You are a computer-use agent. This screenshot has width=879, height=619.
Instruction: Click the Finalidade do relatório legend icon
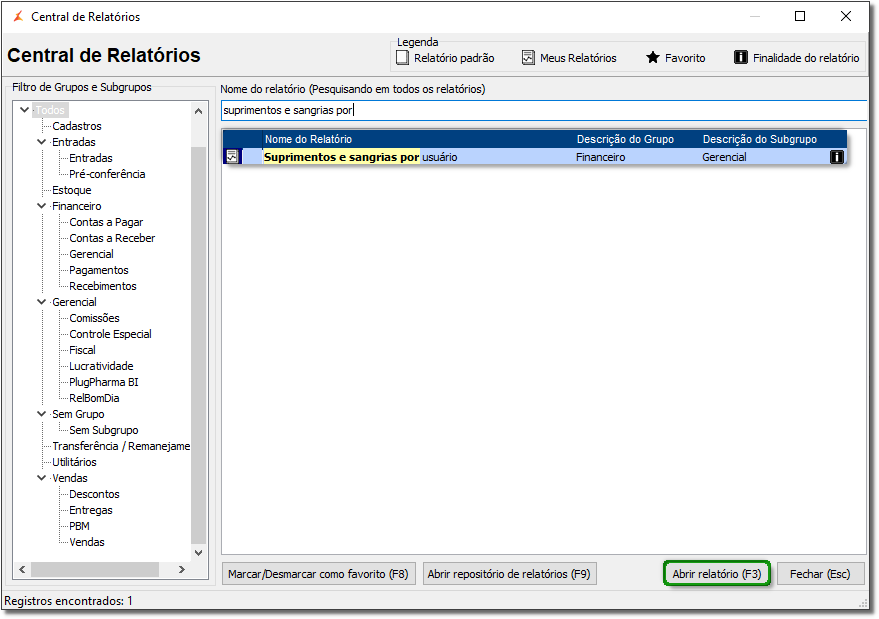click(x=741, y=58)
